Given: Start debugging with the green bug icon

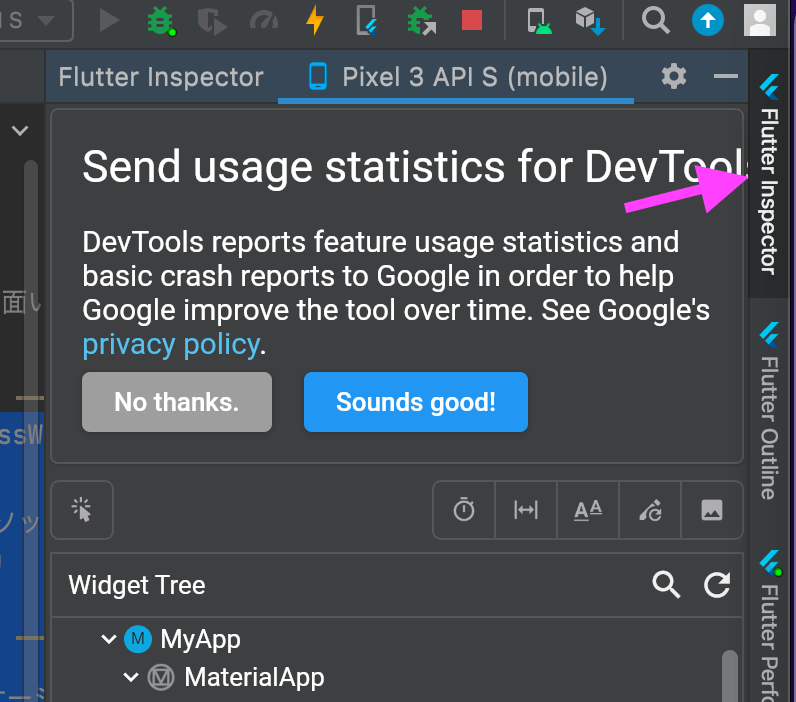Looking at the screenshot, I should 161,21.
